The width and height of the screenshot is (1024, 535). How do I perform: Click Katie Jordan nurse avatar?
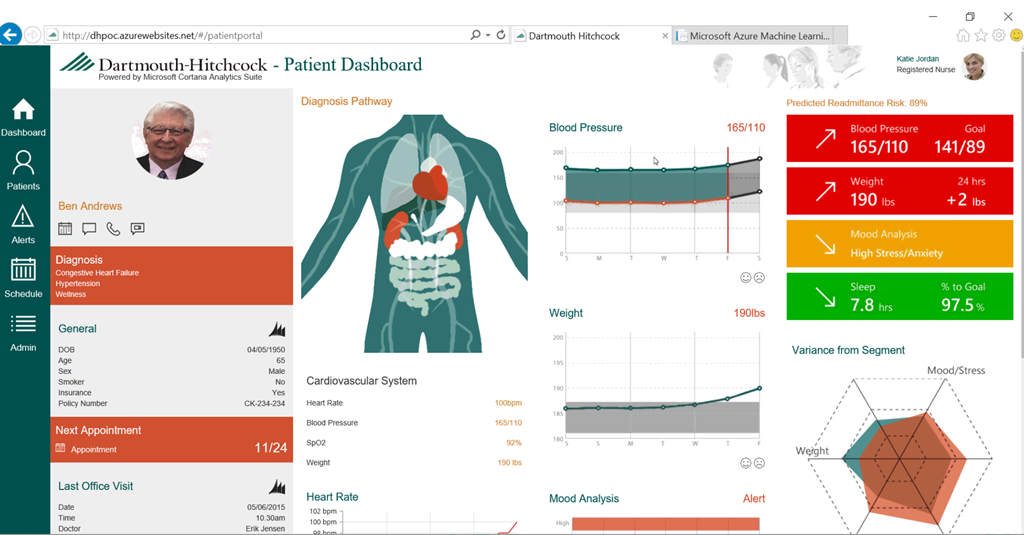(974, 66)
